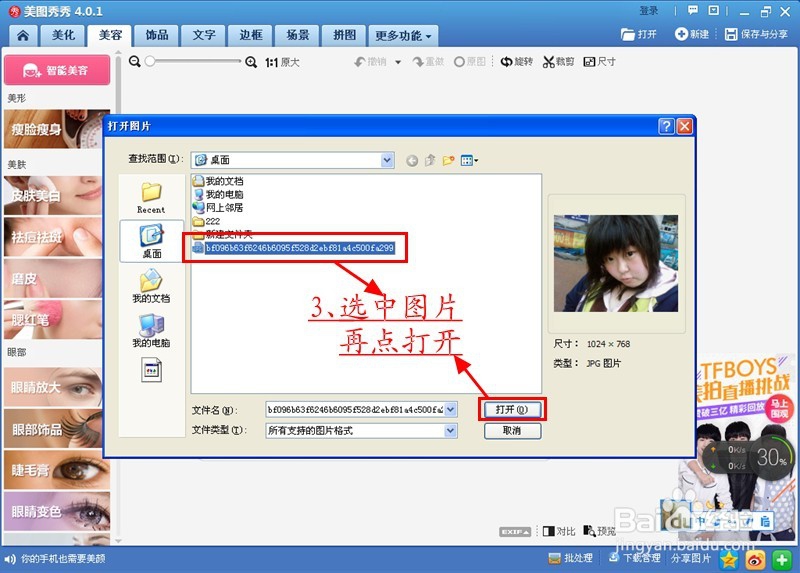Screen dimensions: 800x573
Task: Click the 登录 login link
Action: pyautogui.click(x=648, y=11)
